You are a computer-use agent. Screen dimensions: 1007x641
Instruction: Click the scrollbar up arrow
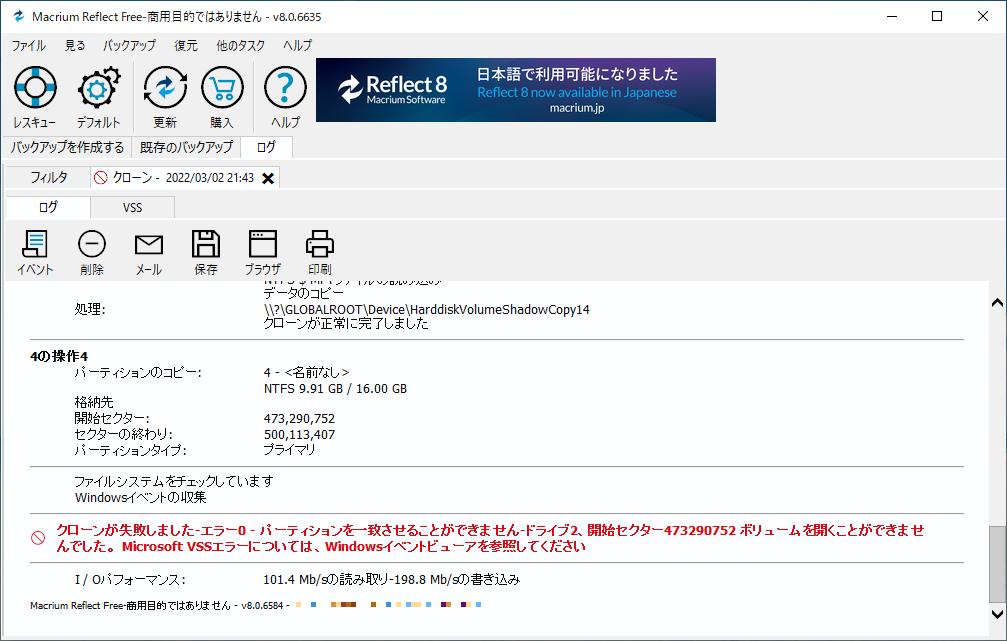(995, 301)
